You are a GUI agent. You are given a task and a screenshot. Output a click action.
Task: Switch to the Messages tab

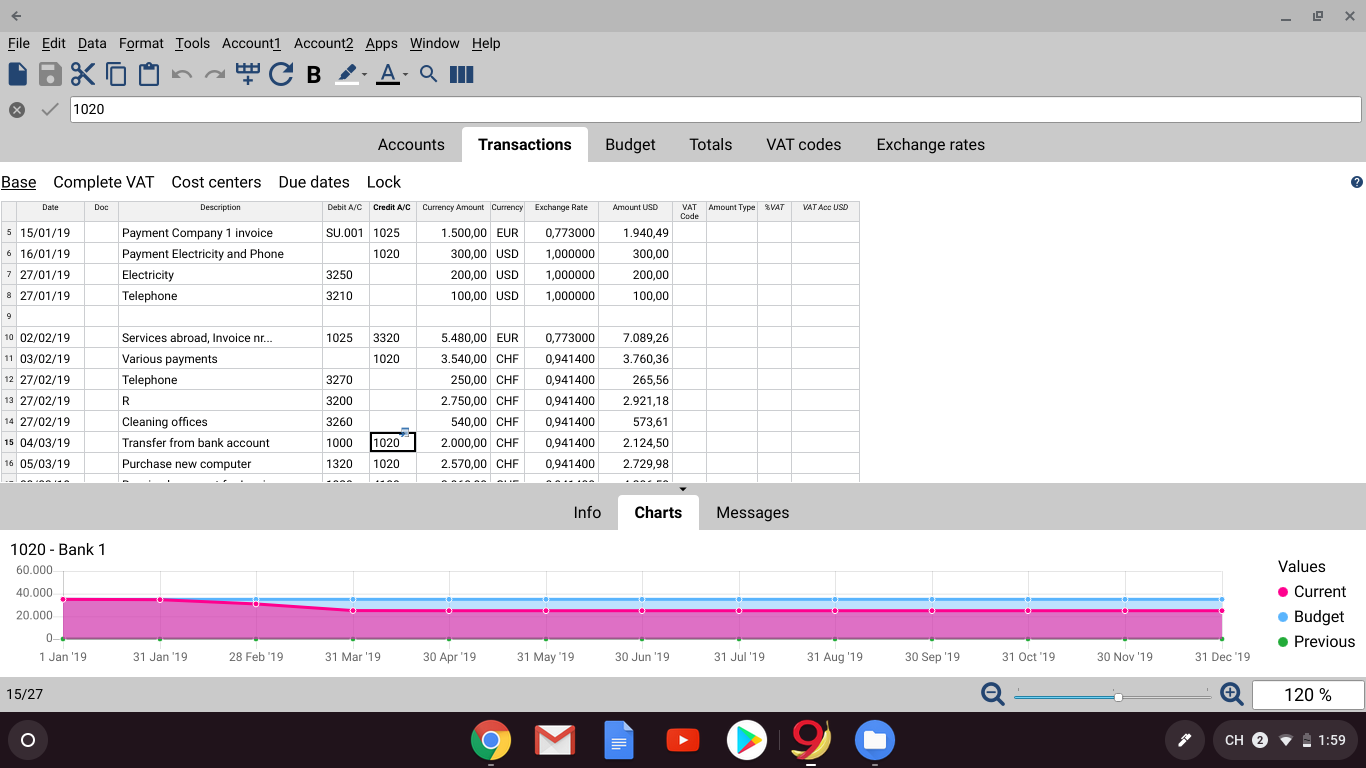[753, 513]
